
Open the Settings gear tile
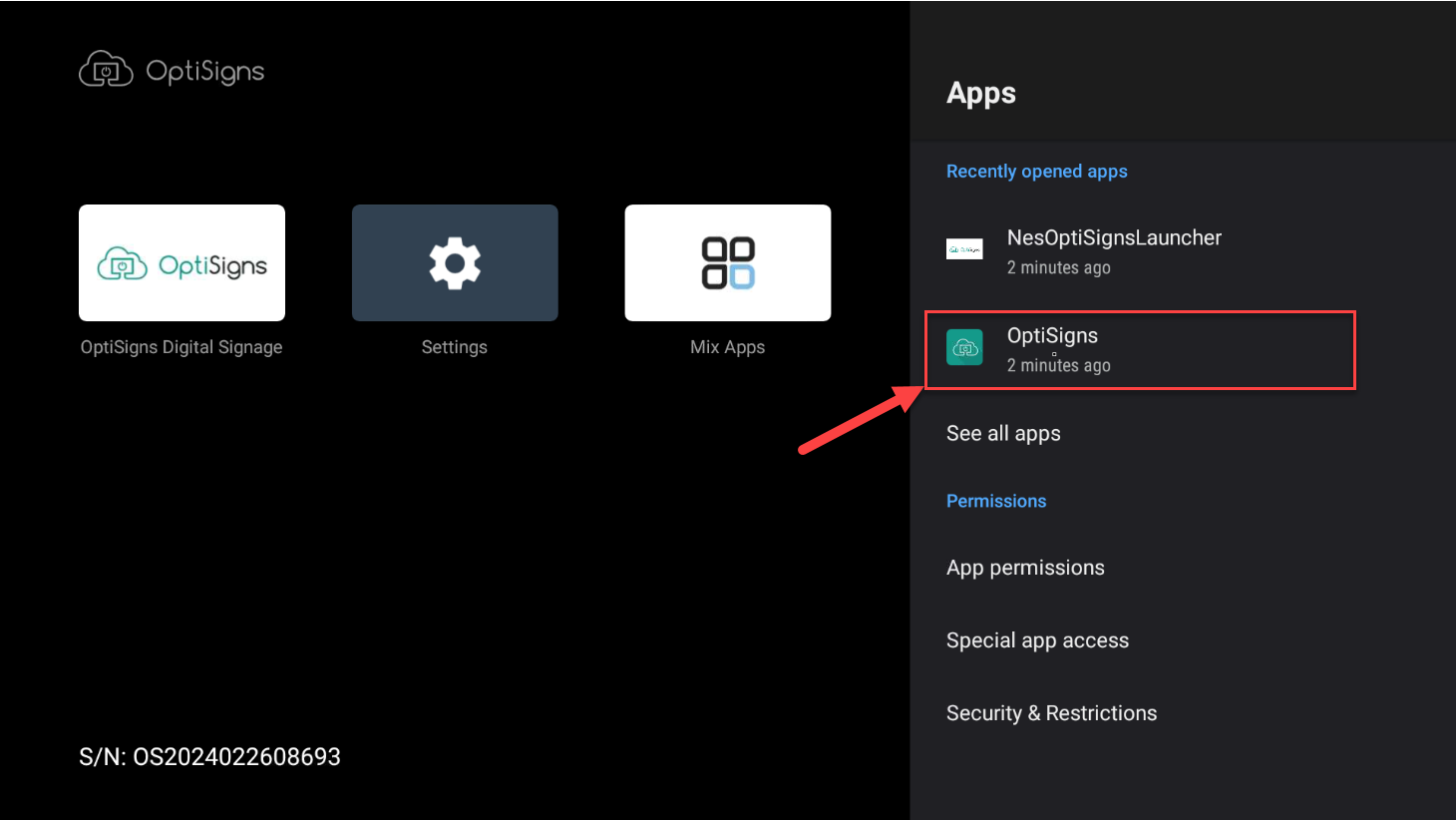[x=455, y=262]
